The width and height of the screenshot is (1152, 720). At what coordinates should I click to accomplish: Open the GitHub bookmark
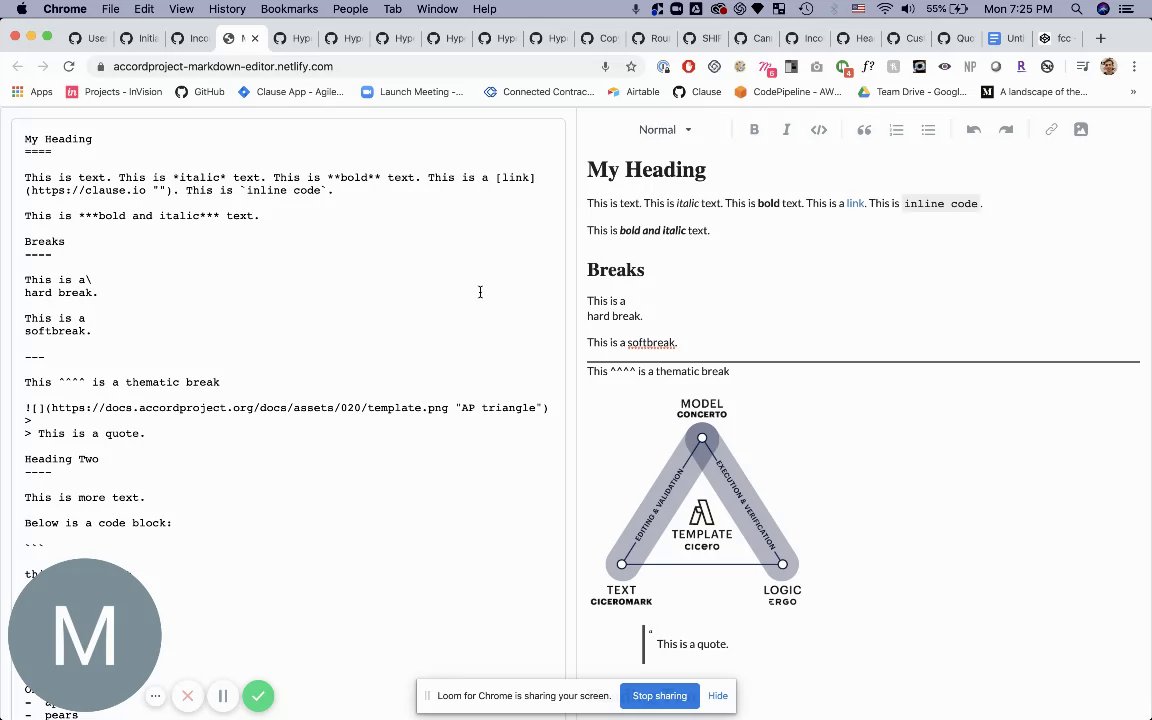200,92
